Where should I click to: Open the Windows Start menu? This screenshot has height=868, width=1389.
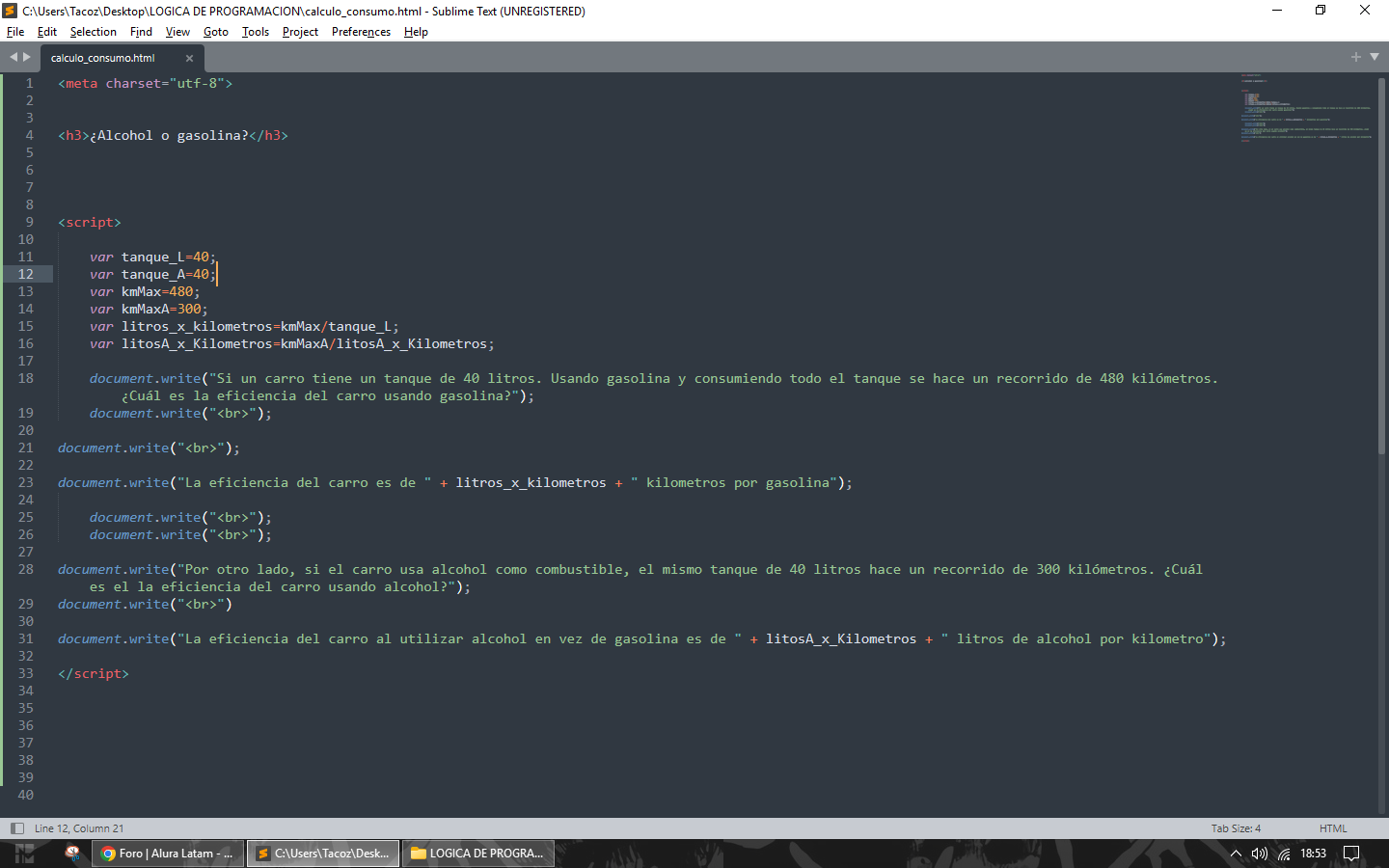point(24,854)
